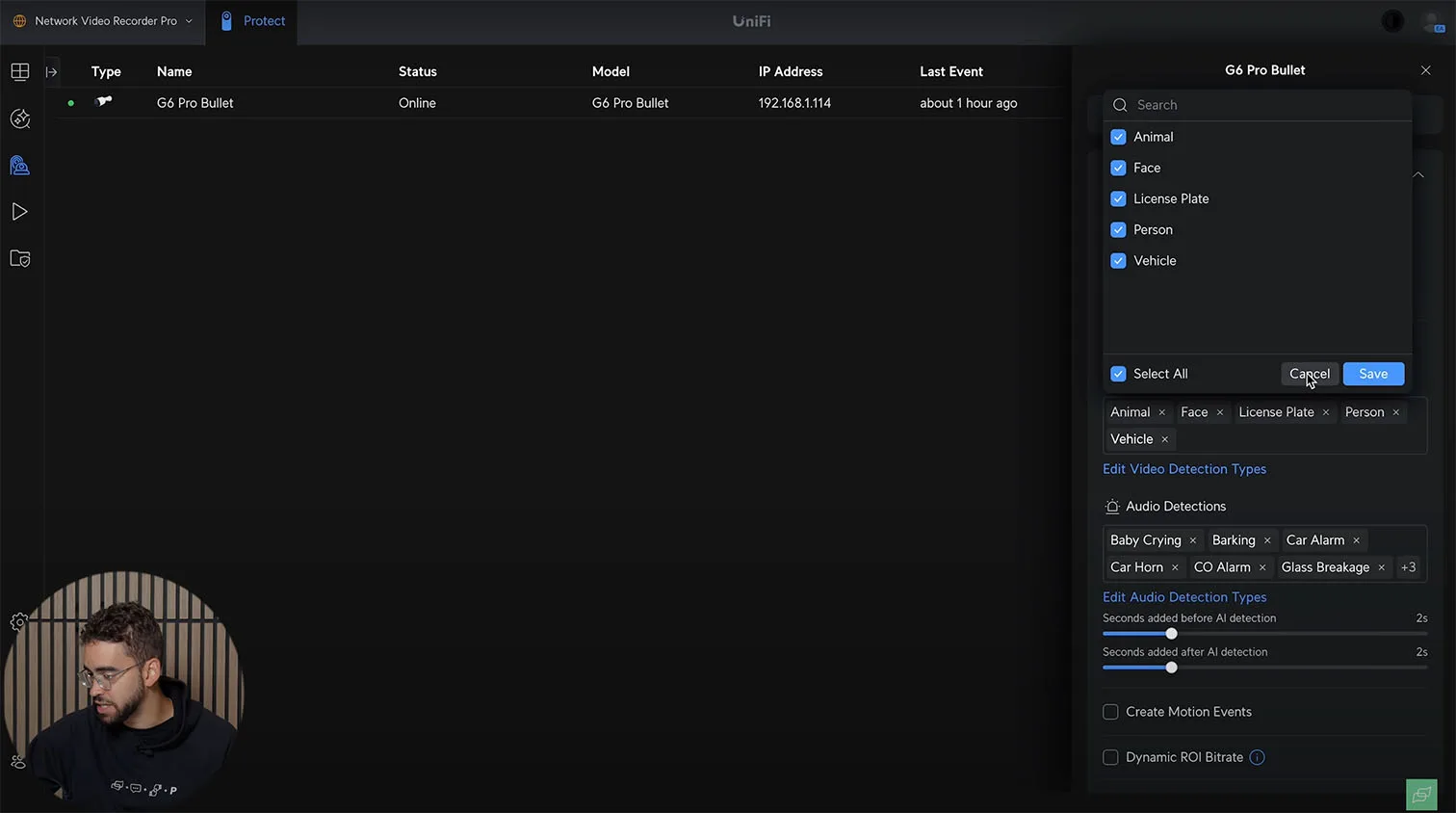Uncheck the License Plate checkbox
The image size is (1456, 813).
[x=1118, y=198]
